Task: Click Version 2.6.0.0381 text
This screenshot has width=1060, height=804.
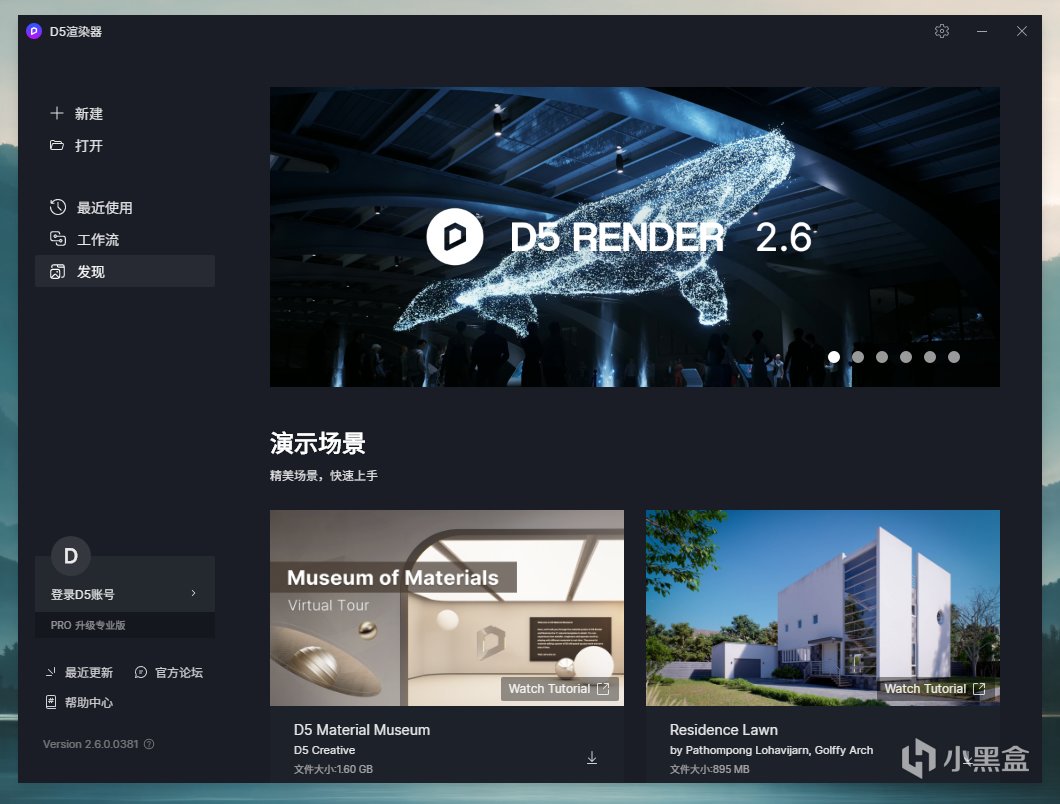Action: pos(91,744)
